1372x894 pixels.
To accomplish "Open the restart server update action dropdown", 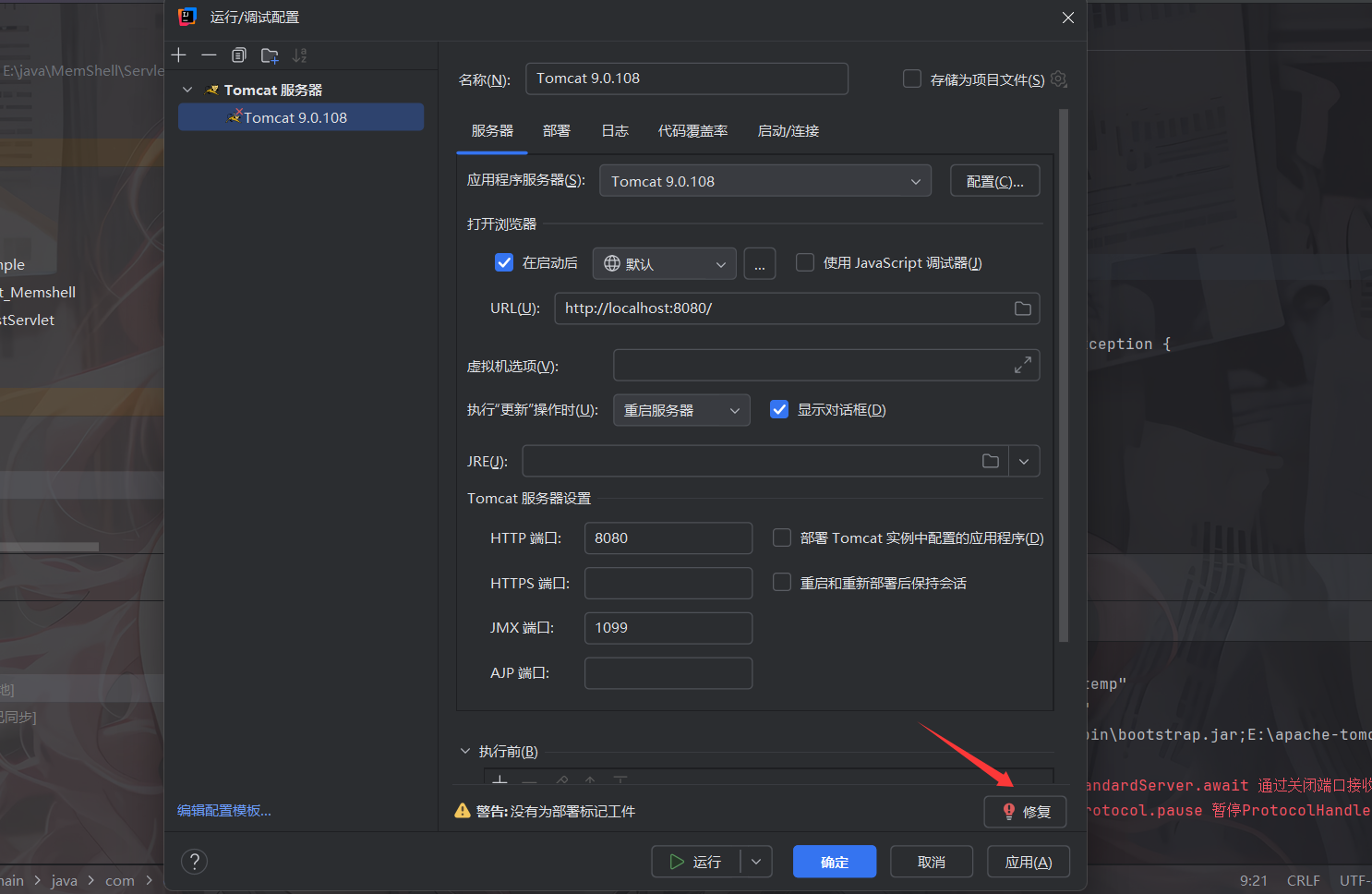I will (x=681, y=410).
